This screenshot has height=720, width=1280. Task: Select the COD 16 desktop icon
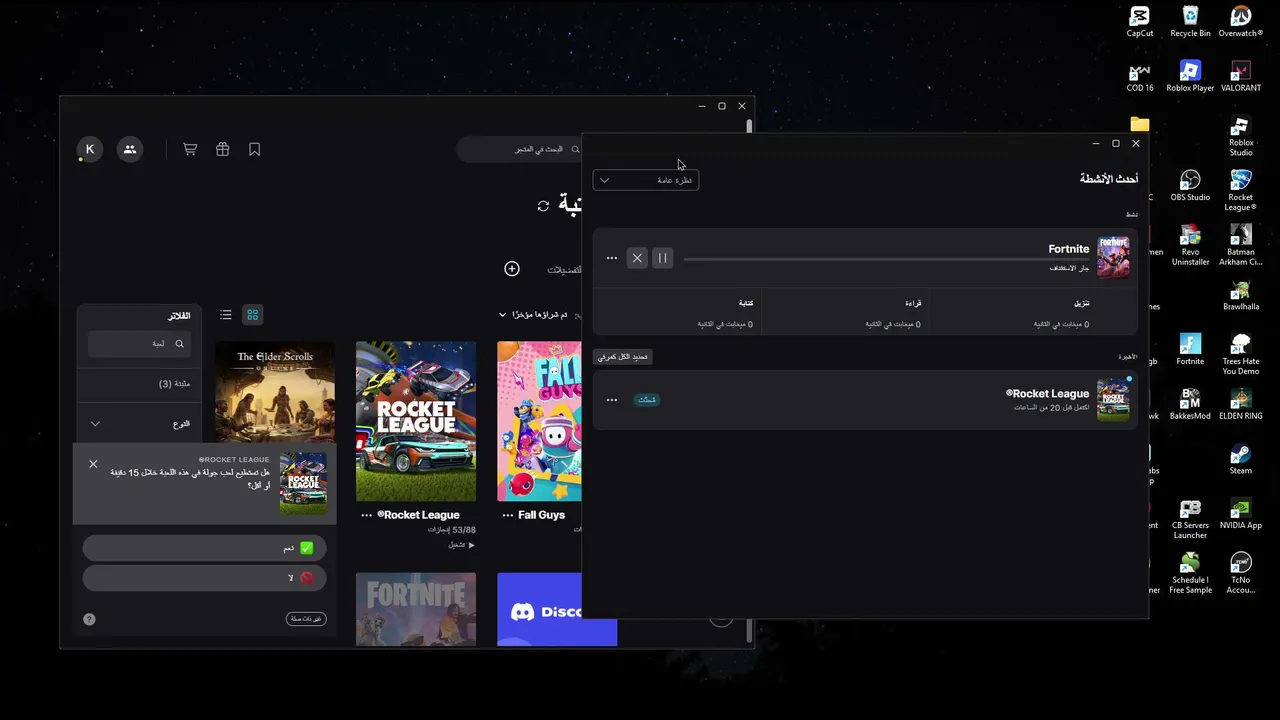[1140, 77]
